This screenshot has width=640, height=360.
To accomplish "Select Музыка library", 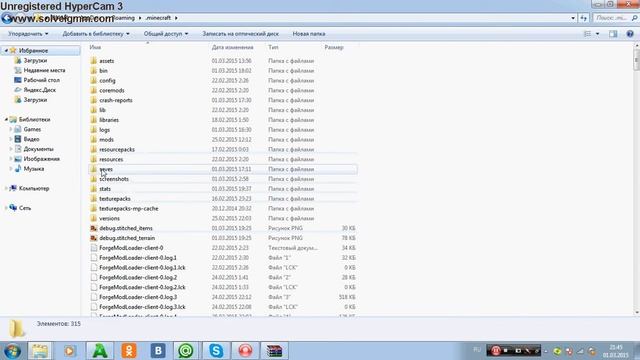I will pyautogui.click(x=33, y=169).
